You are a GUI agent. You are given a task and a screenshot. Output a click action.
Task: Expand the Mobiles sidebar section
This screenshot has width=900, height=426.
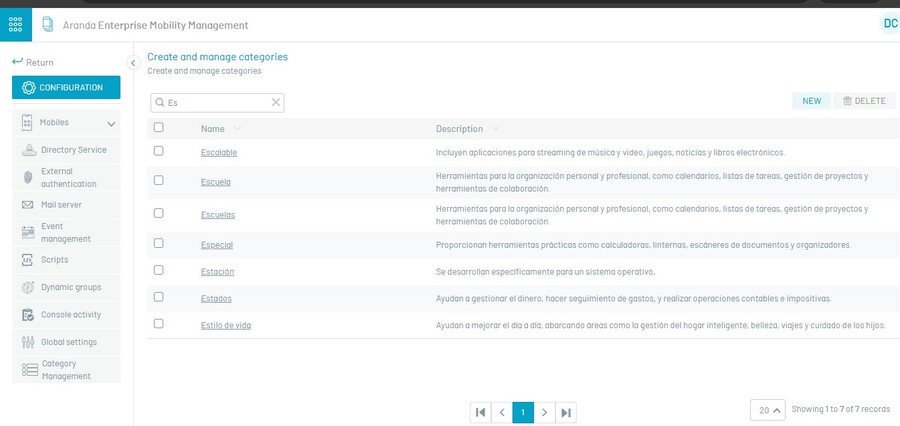pyautogui.click(x=111, y=124)
